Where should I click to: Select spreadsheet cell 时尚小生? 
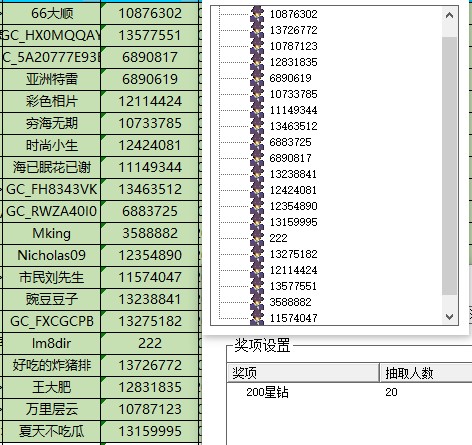tap(51, 145)
